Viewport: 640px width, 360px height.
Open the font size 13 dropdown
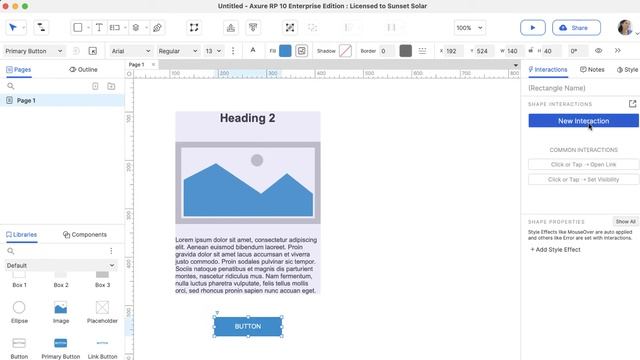pyautogui.click(x=213, y=51)
